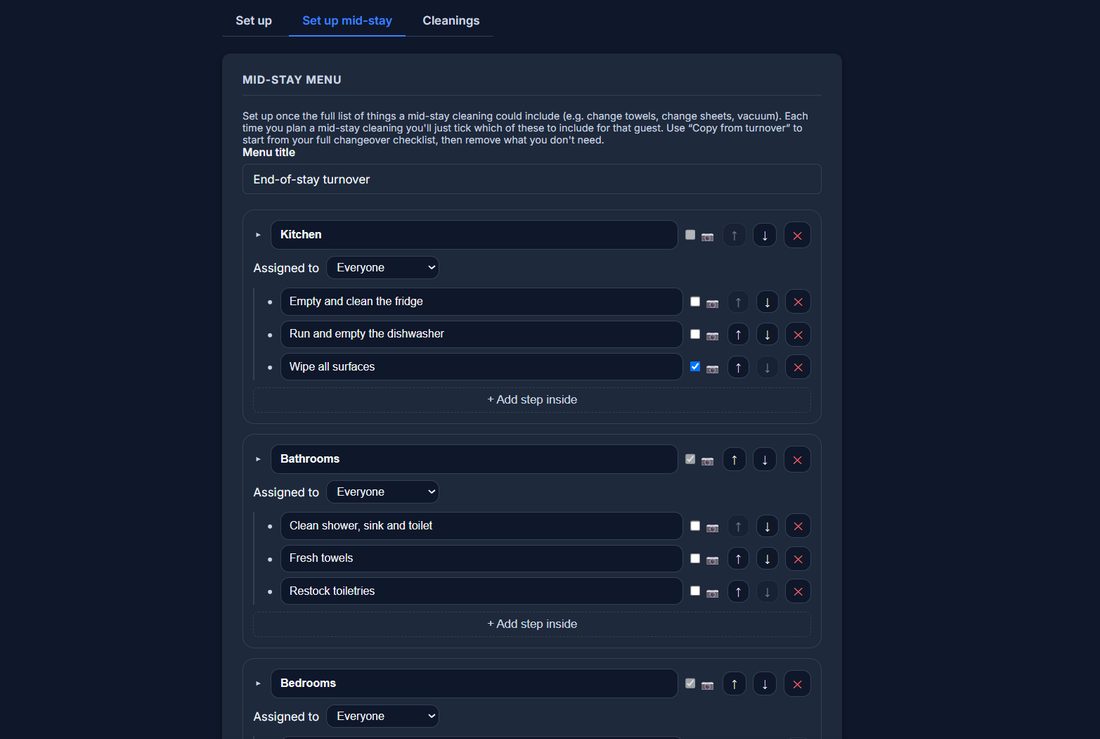Expand the Kitchen section triangle

click(x=258, y=235)
